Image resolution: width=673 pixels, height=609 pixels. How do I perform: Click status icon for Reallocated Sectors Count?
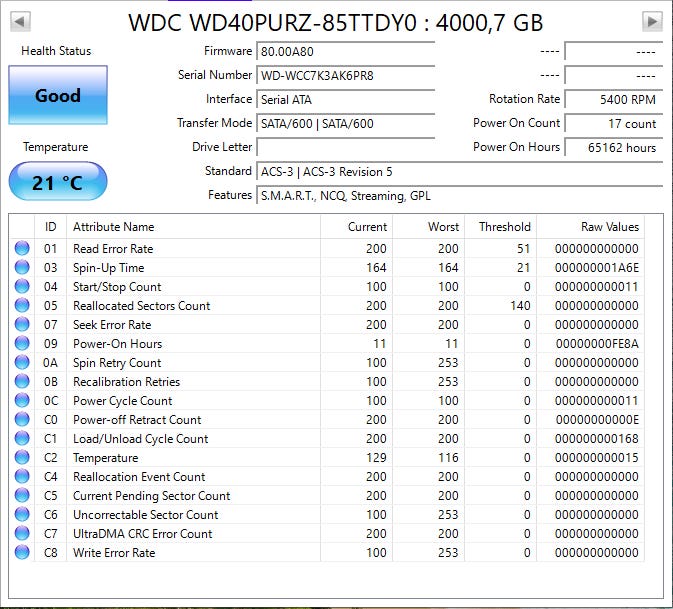pyautogui.click(x=22, y=305)
